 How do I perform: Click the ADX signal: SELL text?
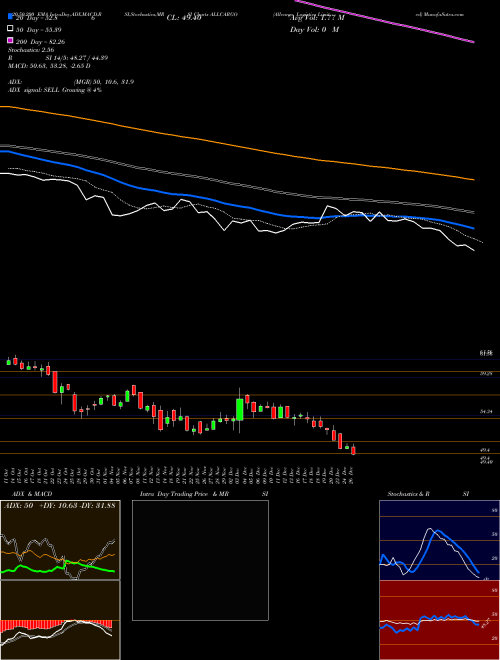pos(55,90)
